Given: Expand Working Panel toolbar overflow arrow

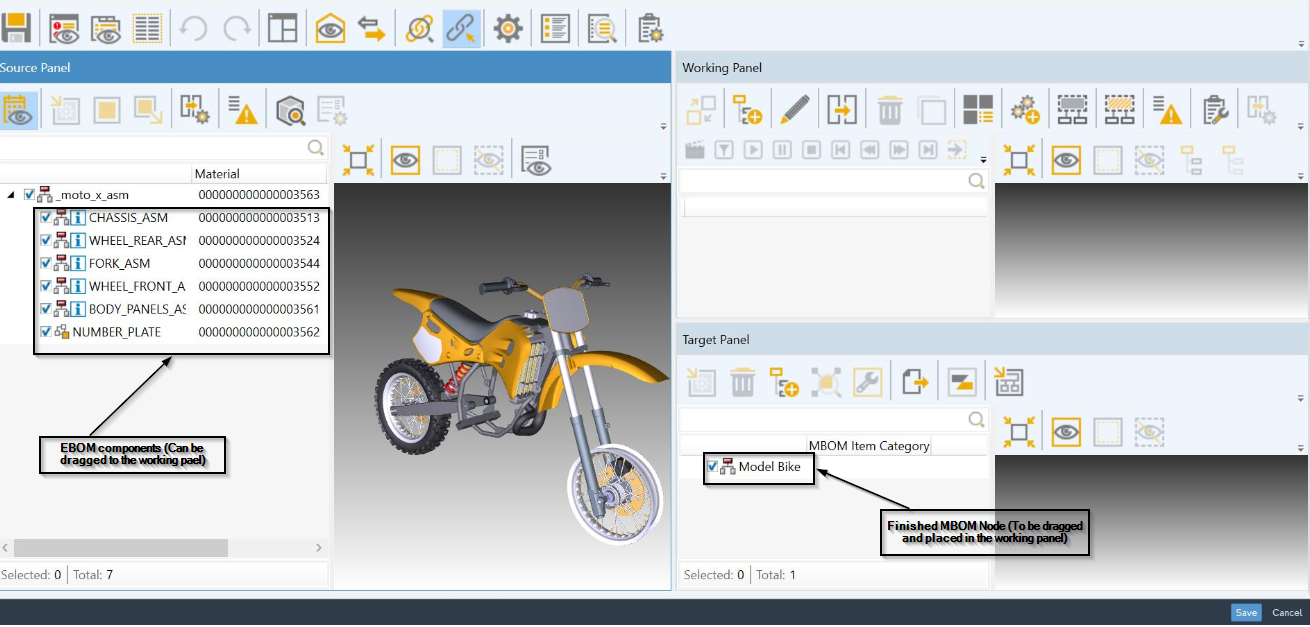Looking at the screenshot, I should coord(1303,126).
